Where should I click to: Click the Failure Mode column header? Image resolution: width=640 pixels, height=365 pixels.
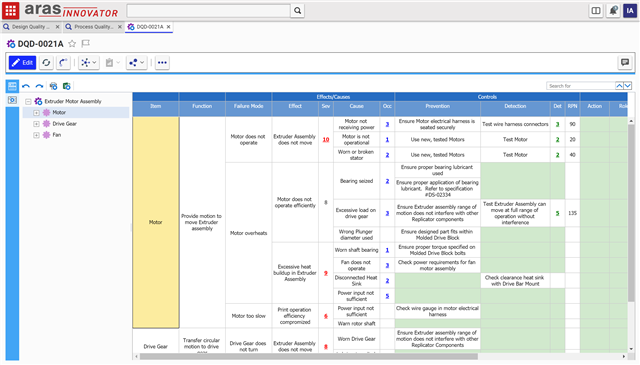click(x=249, y=106)
